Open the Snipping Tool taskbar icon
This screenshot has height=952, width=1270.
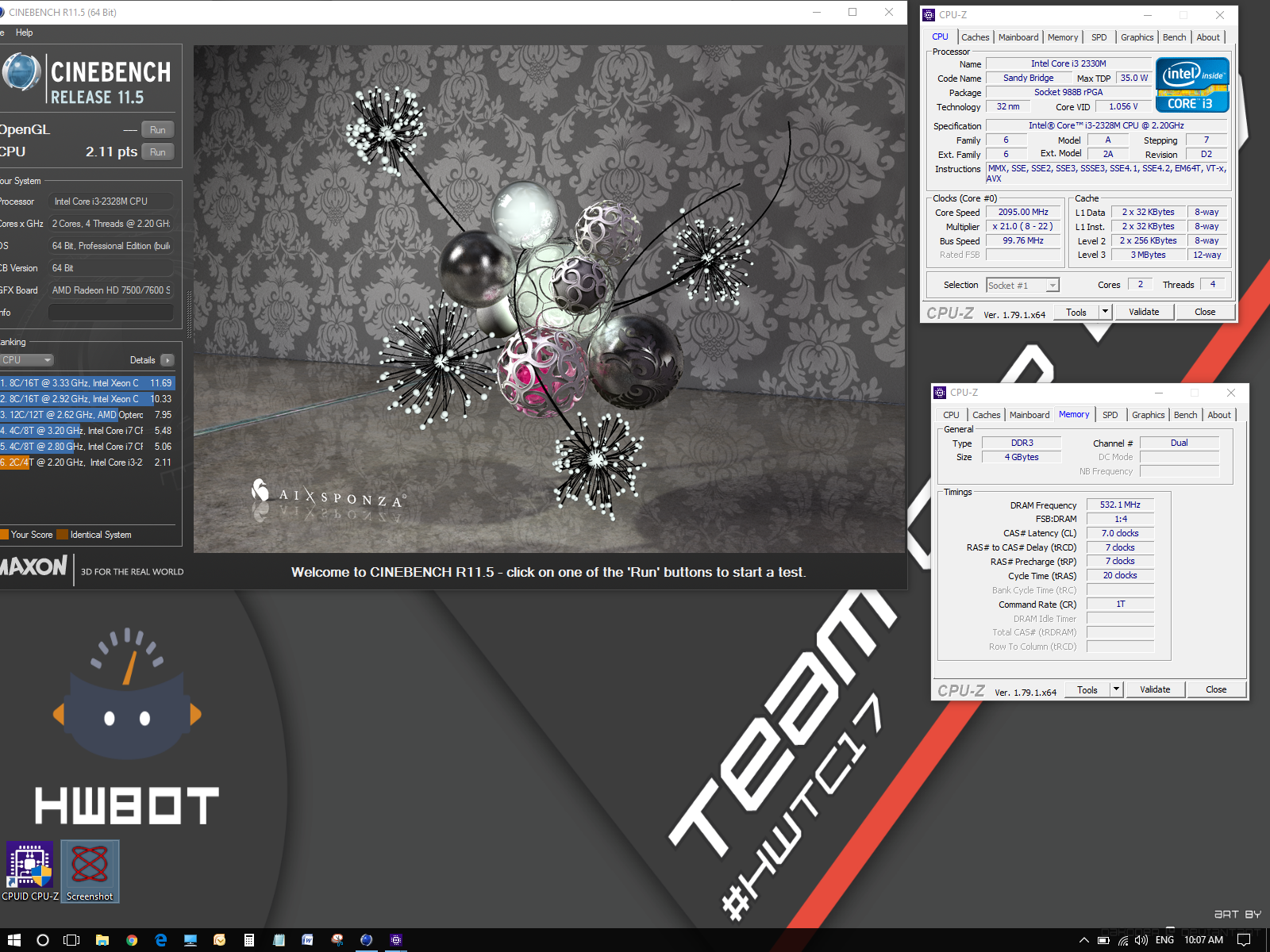tap(337, 940)
